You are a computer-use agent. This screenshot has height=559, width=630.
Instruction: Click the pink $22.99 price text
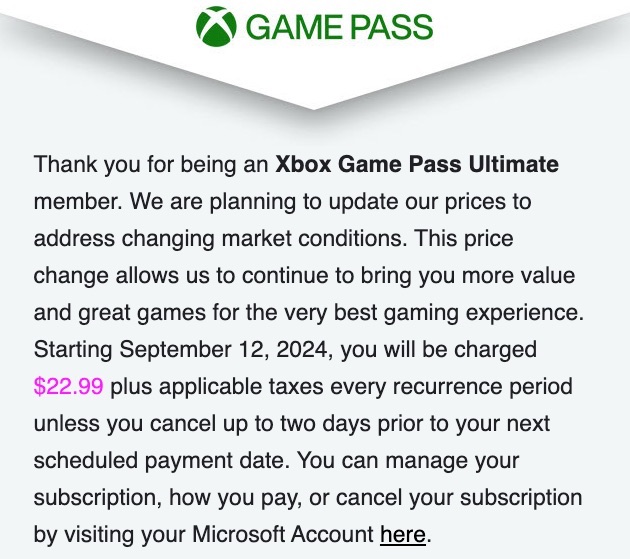pos(68,386)
